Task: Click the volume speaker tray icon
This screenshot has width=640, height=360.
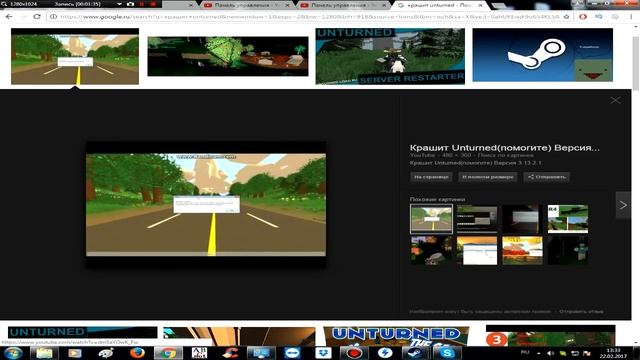Action: tap(550, 353)
